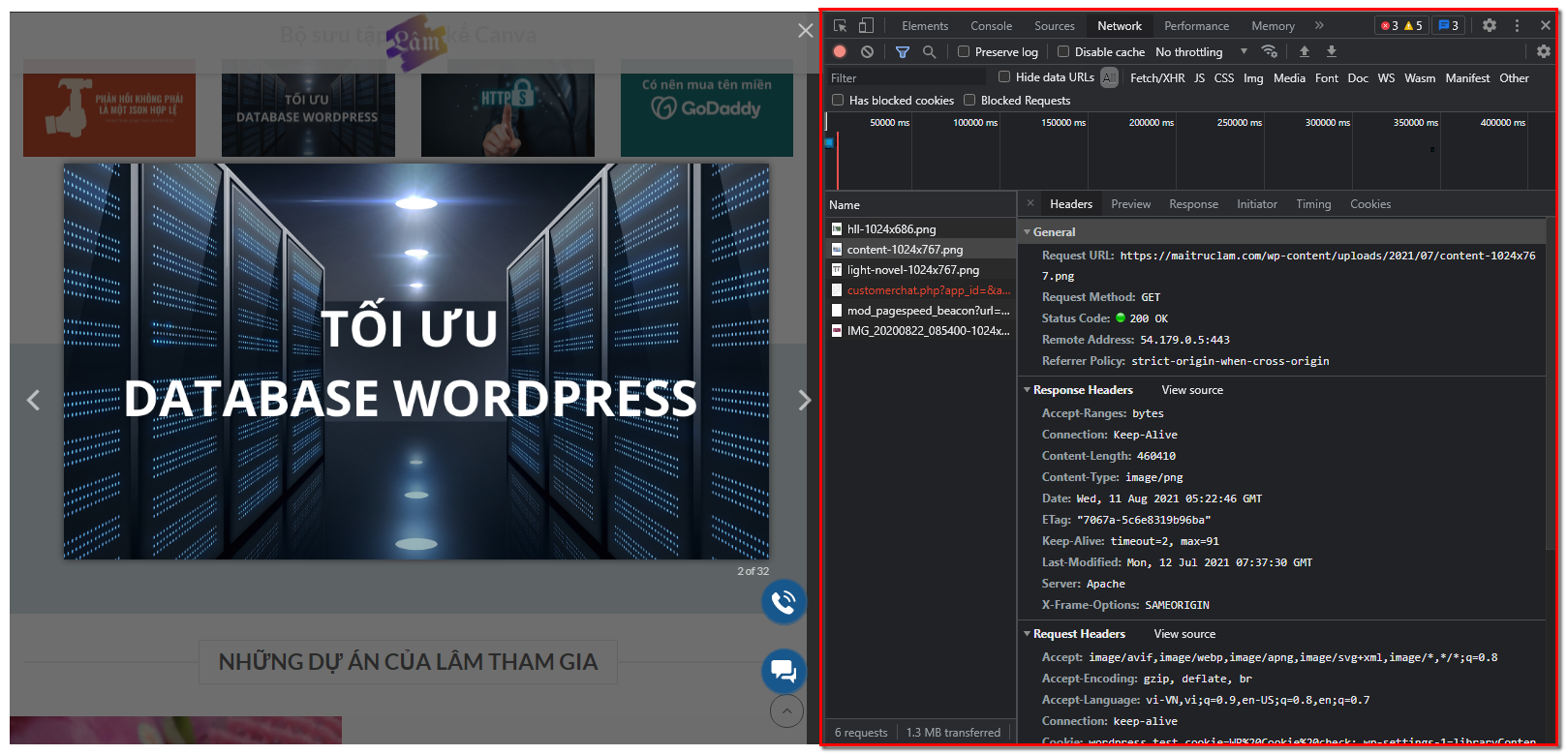Image resolution: width=1568 pixels, height=755 pixels.
Task: Click View source for Response Headers
Action: (x=1192, y=390)
